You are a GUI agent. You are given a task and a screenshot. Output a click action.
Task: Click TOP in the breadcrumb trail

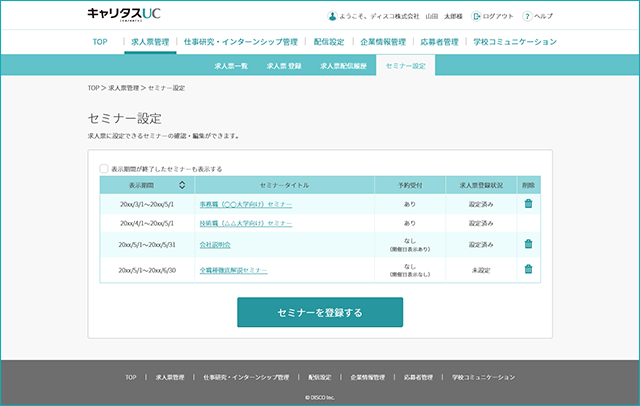point(93,88)
